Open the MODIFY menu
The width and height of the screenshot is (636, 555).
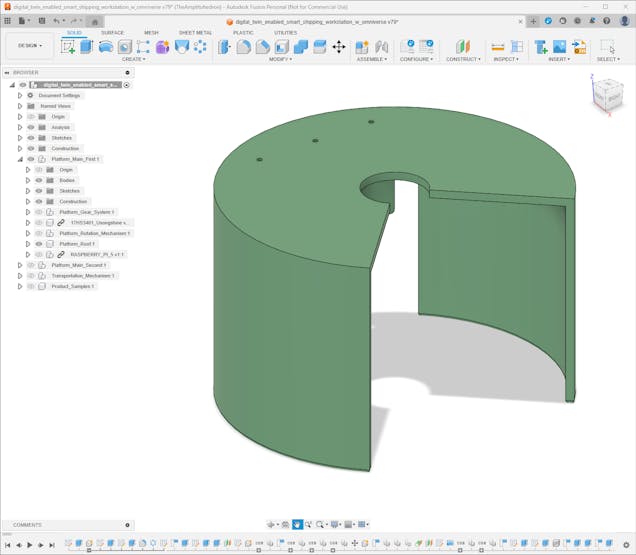(x=282, y=59)
